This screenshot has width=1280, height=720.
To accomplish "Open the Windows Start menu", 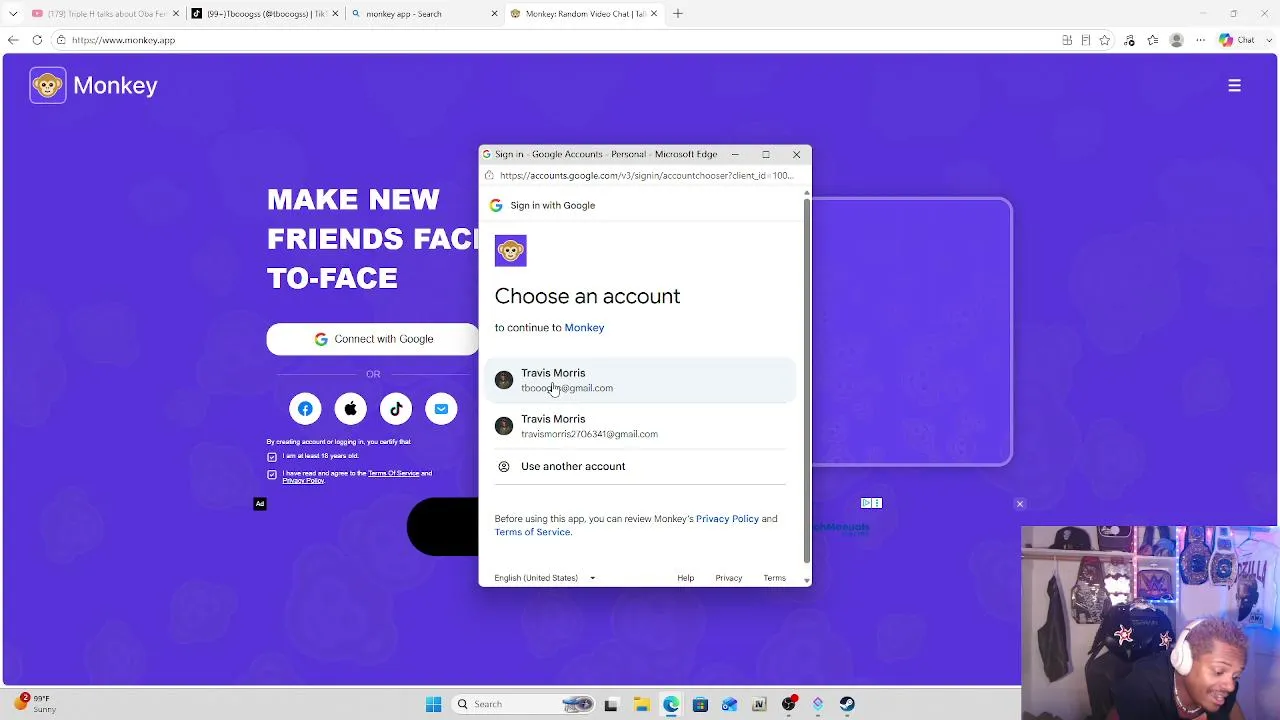I will 433,705.
